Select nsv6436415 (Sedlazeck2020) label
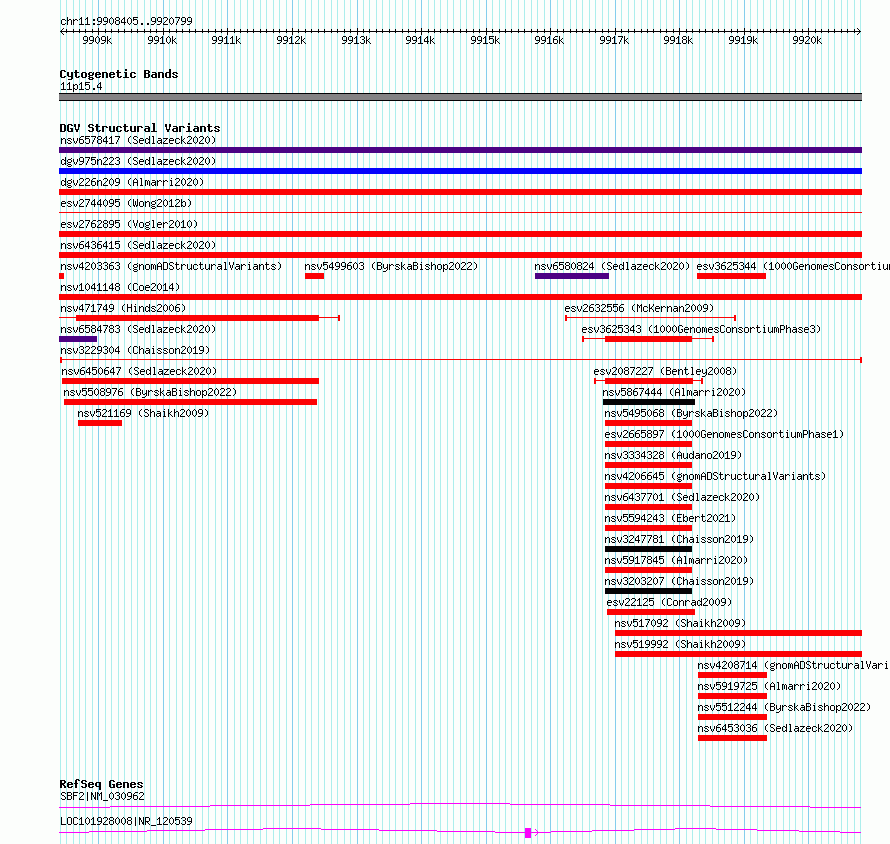 click(x=138, y=245)
